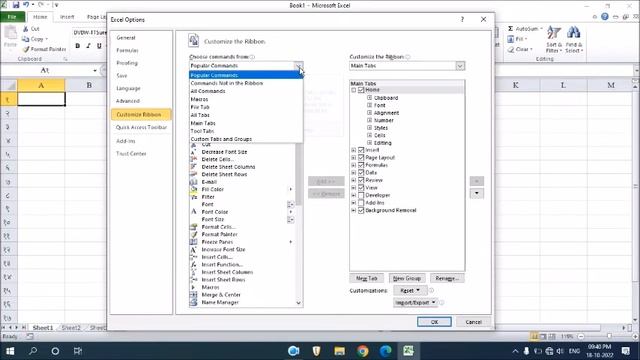The height and width of the screenshot is (360, 640).
Task: Uncheck Background Removal checkbox
Action: 361,210
